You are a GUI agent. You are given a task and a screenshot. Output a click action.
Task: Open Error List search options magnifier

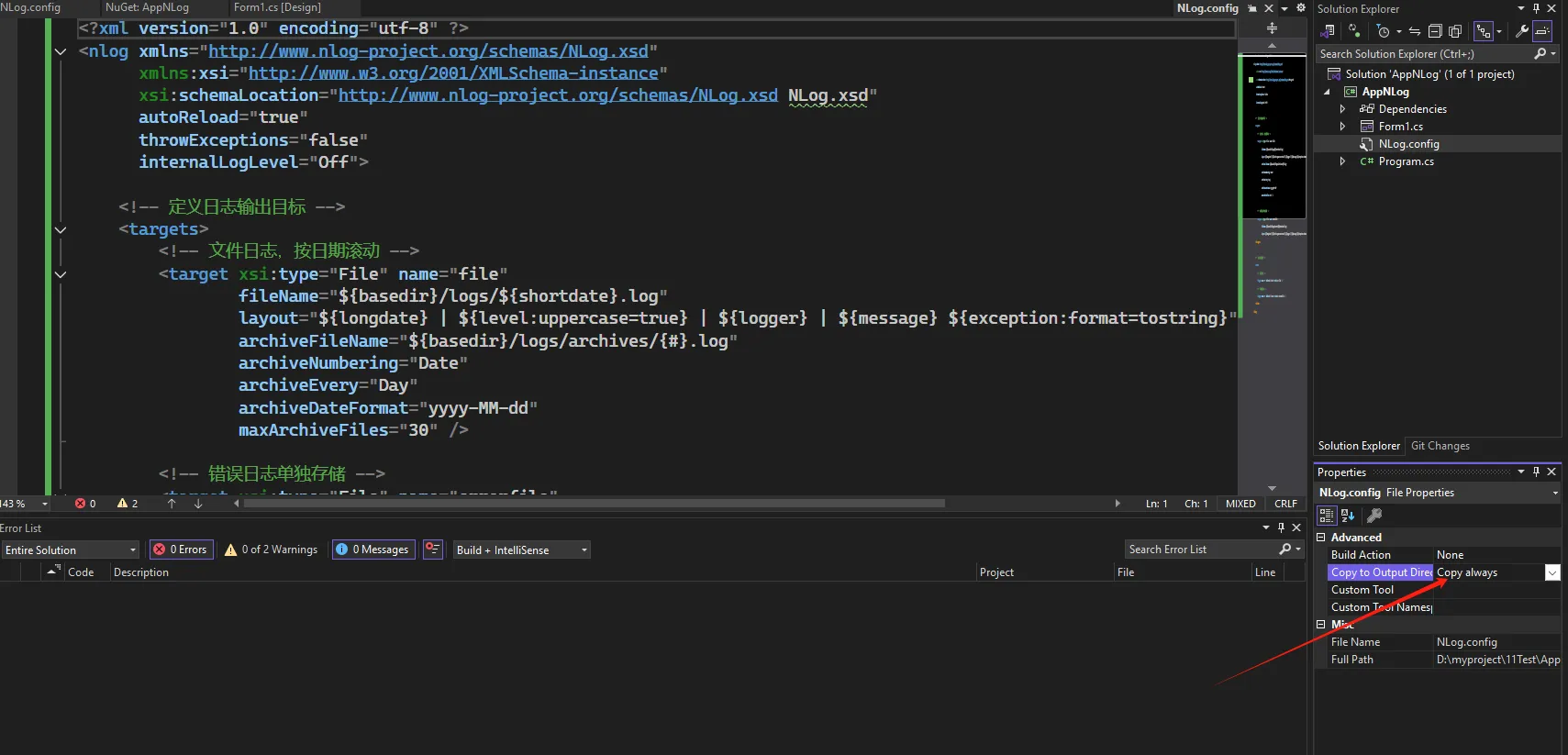pyautogui.click(x=1285, y=550)
